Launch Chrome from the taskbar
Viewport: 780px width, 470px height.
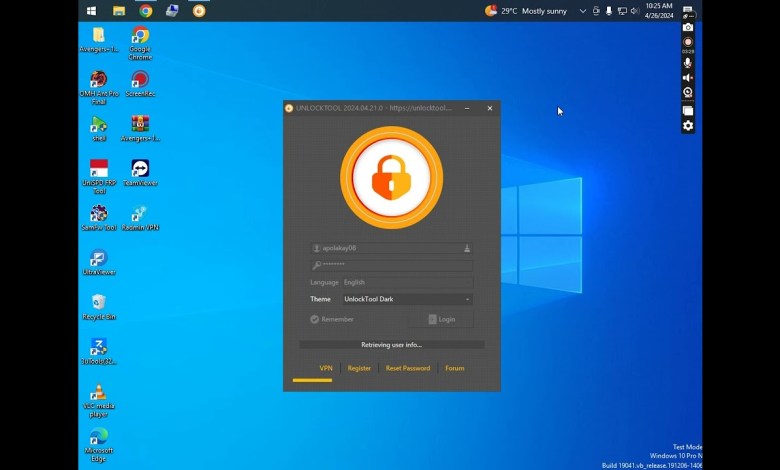pos(146,11)
